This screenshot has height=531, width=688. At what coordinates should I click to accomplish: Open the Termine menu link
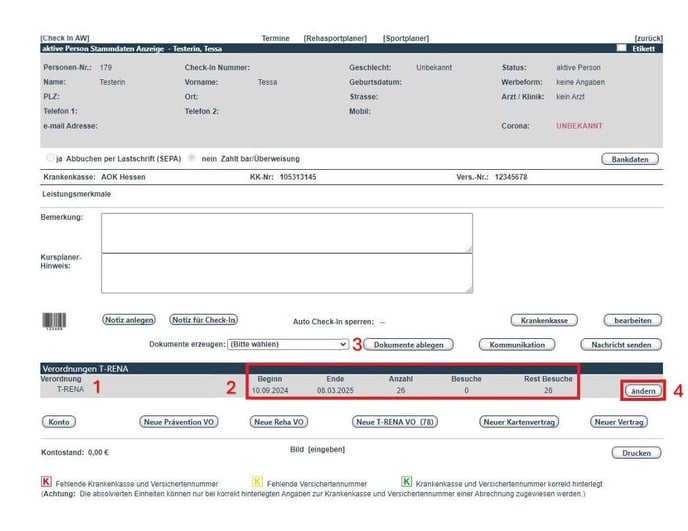pyautogui.click(x=275, y=38)
